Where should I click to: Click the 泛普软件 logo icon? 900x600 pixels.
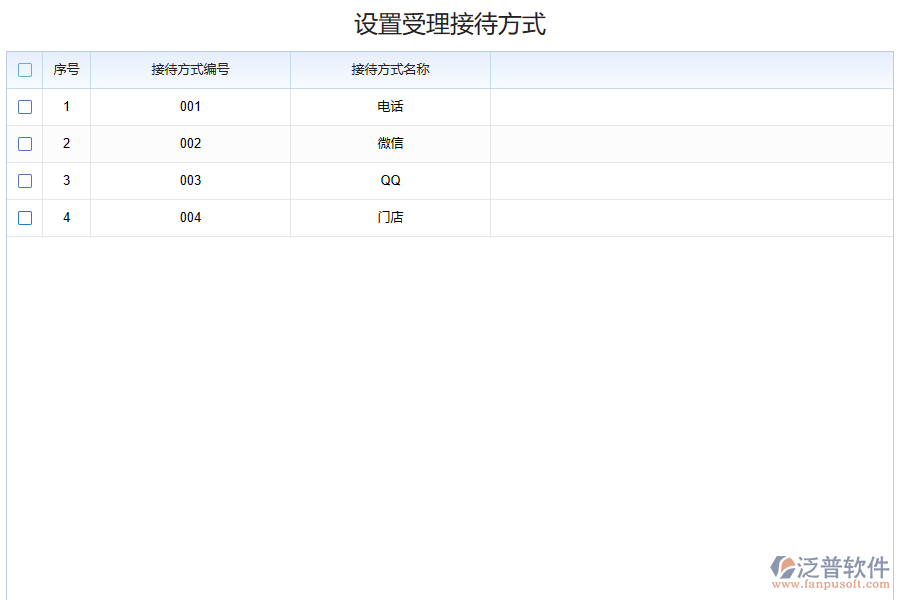point(781,567)
